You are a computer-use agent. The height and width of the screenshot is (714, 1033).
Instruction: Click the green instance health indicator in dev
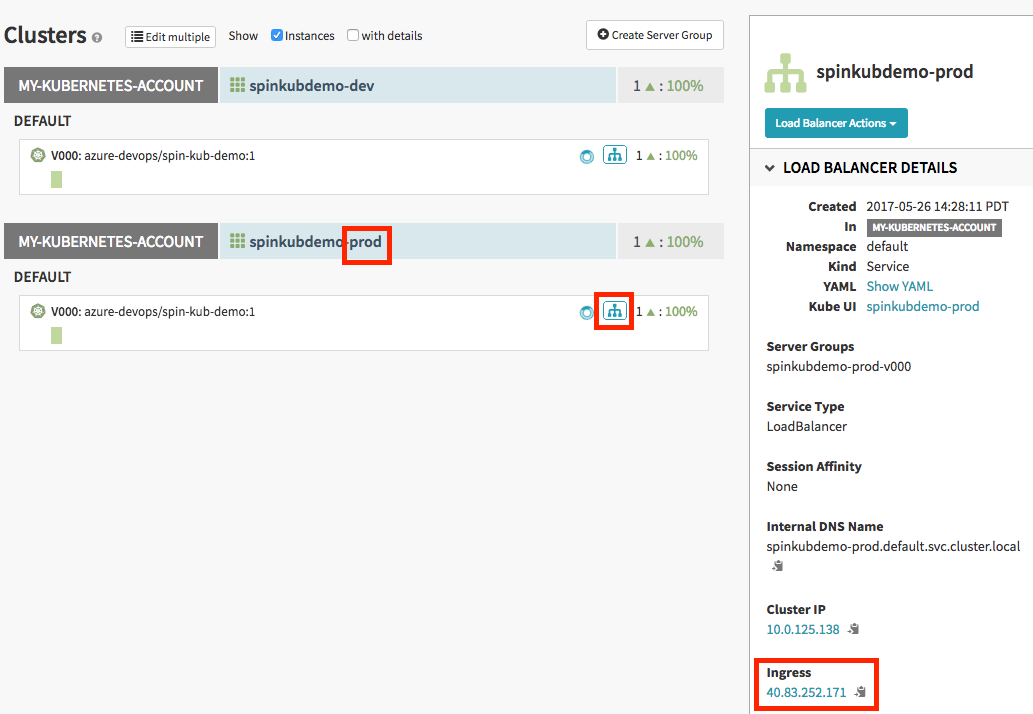click(x=56, y=179)
